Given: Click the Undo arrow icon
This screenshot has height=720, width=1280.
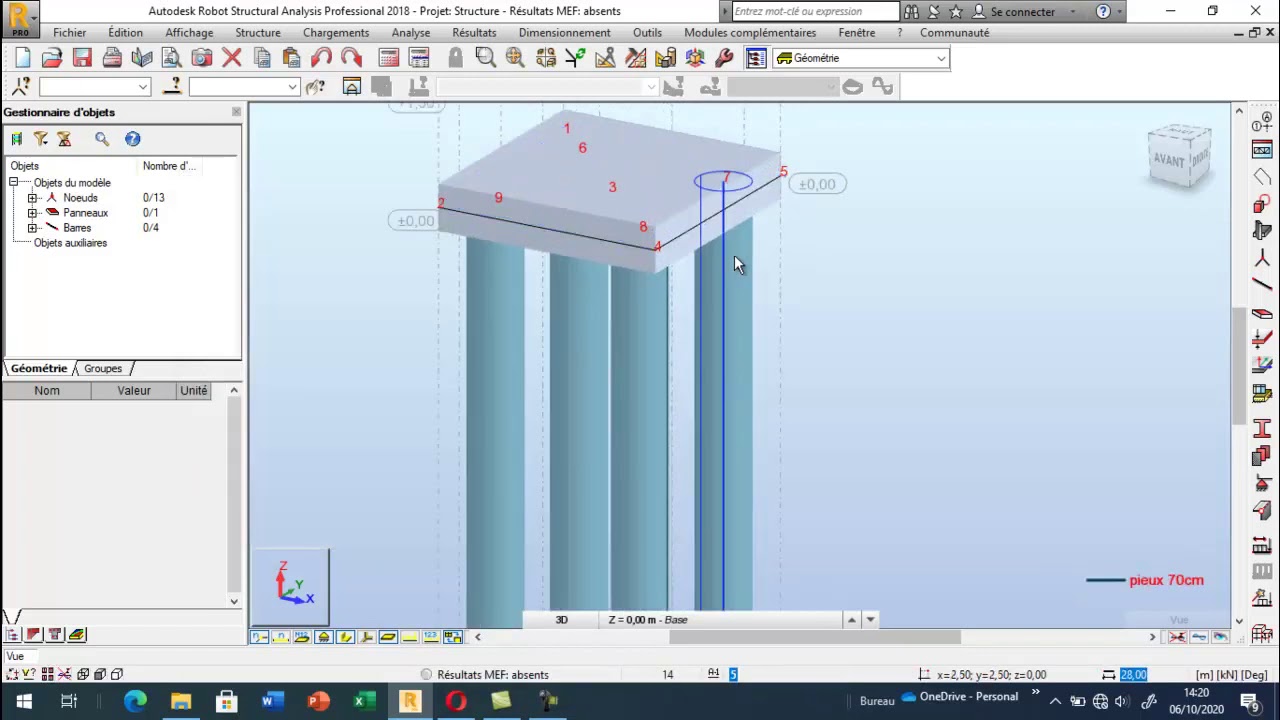Looking at the screenshot, I should [x=321, y=58].
